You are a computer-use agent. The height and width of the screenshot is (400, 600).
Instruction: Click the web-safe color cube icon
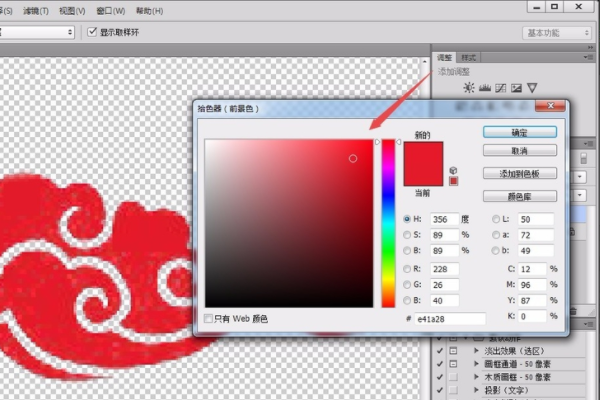coord(453,170)
